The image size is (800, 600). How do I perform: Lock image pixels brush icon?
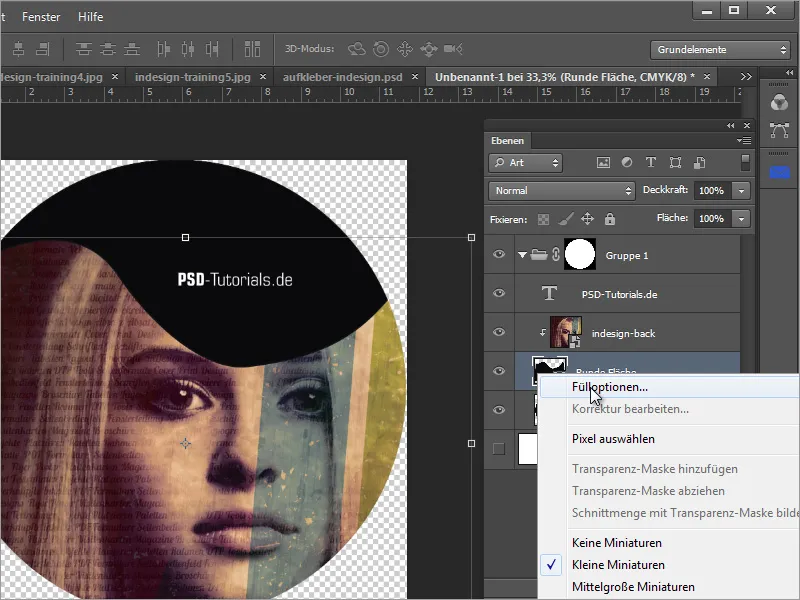(565, 219)
